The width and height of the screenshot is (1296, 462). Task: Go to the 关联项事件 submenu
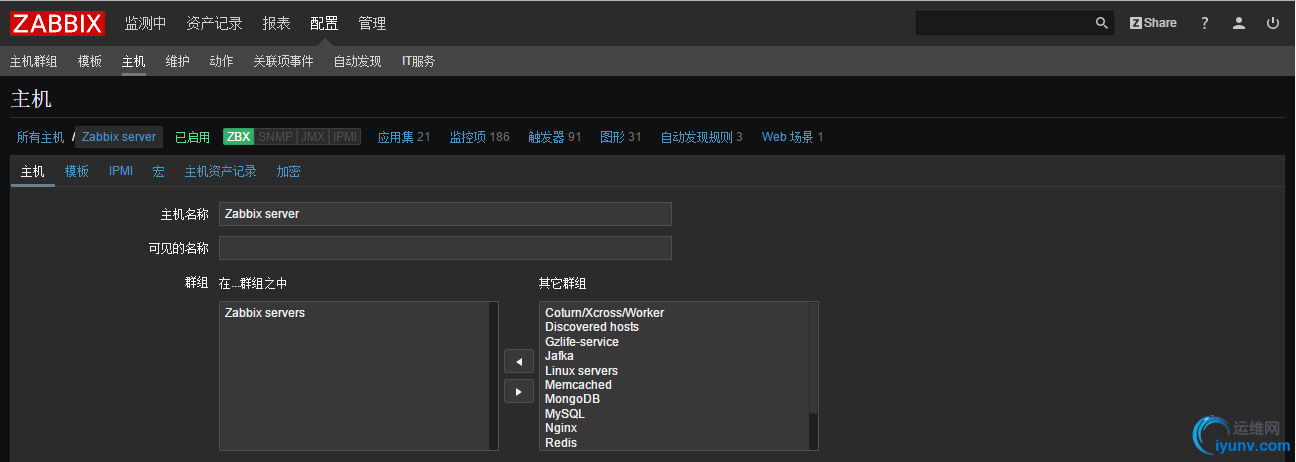283,61
